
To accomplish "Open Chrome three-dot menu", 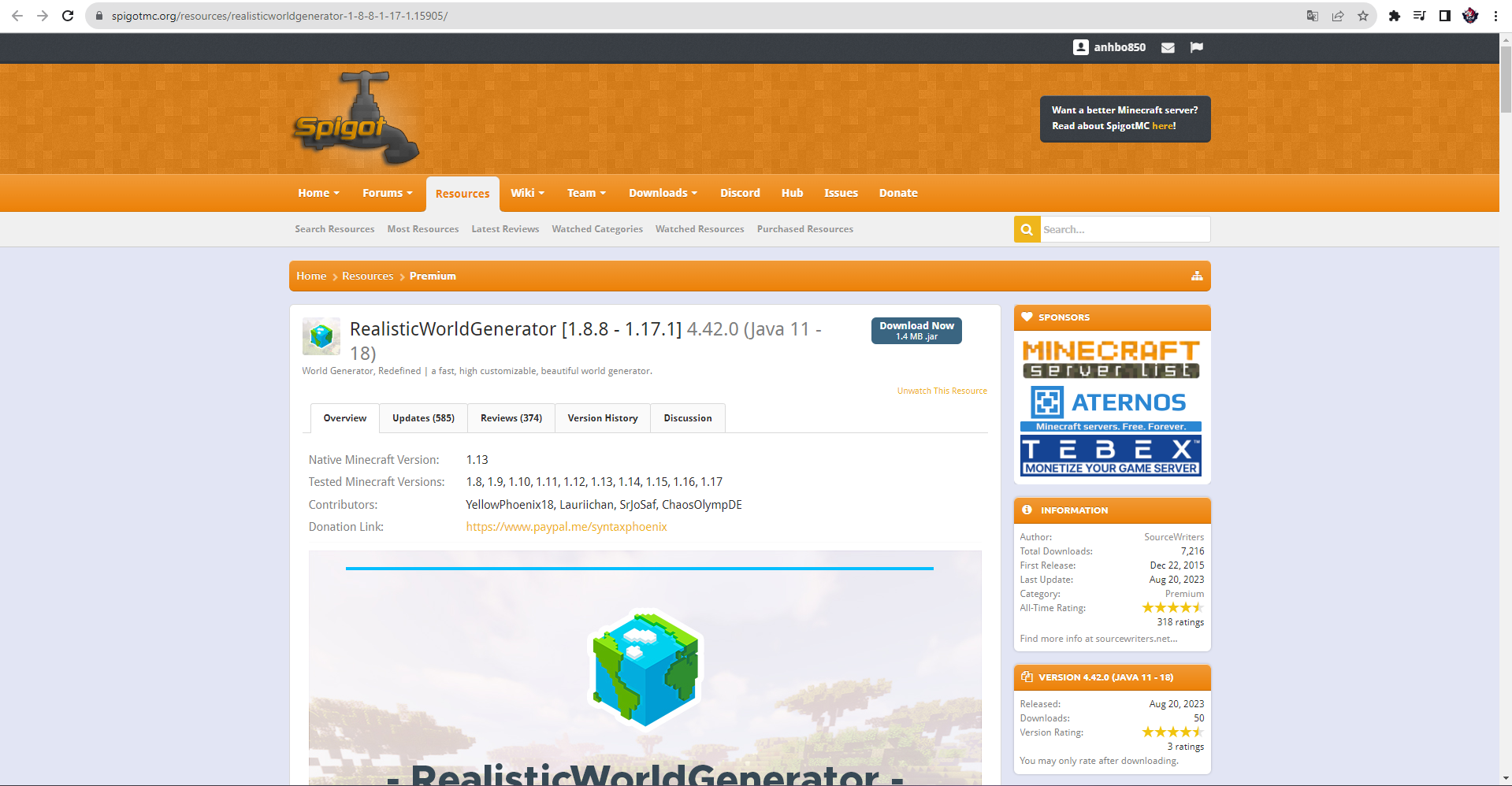I will pos(1495,16).
